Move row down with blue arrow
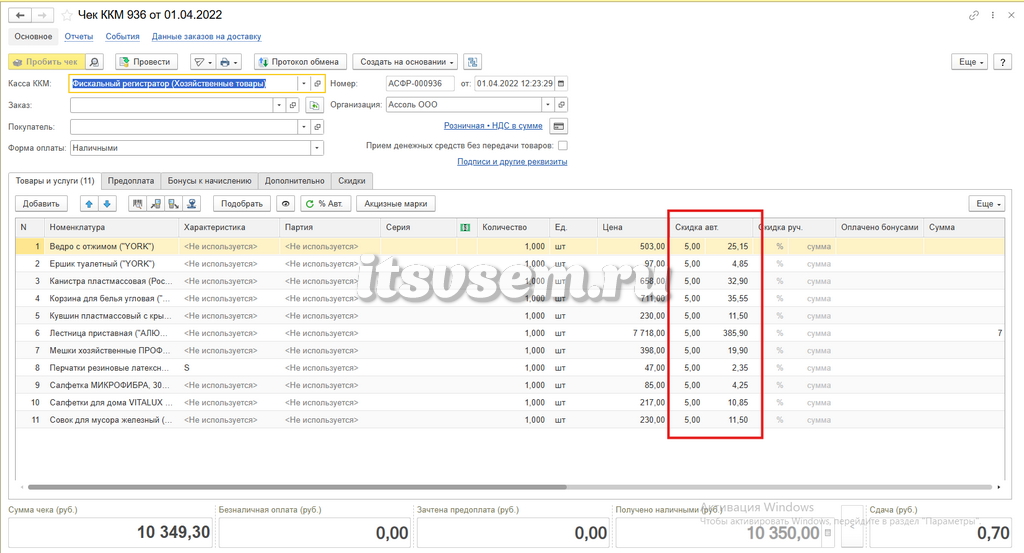Viewport: 1024px width, 553px height. click(107, 204)
